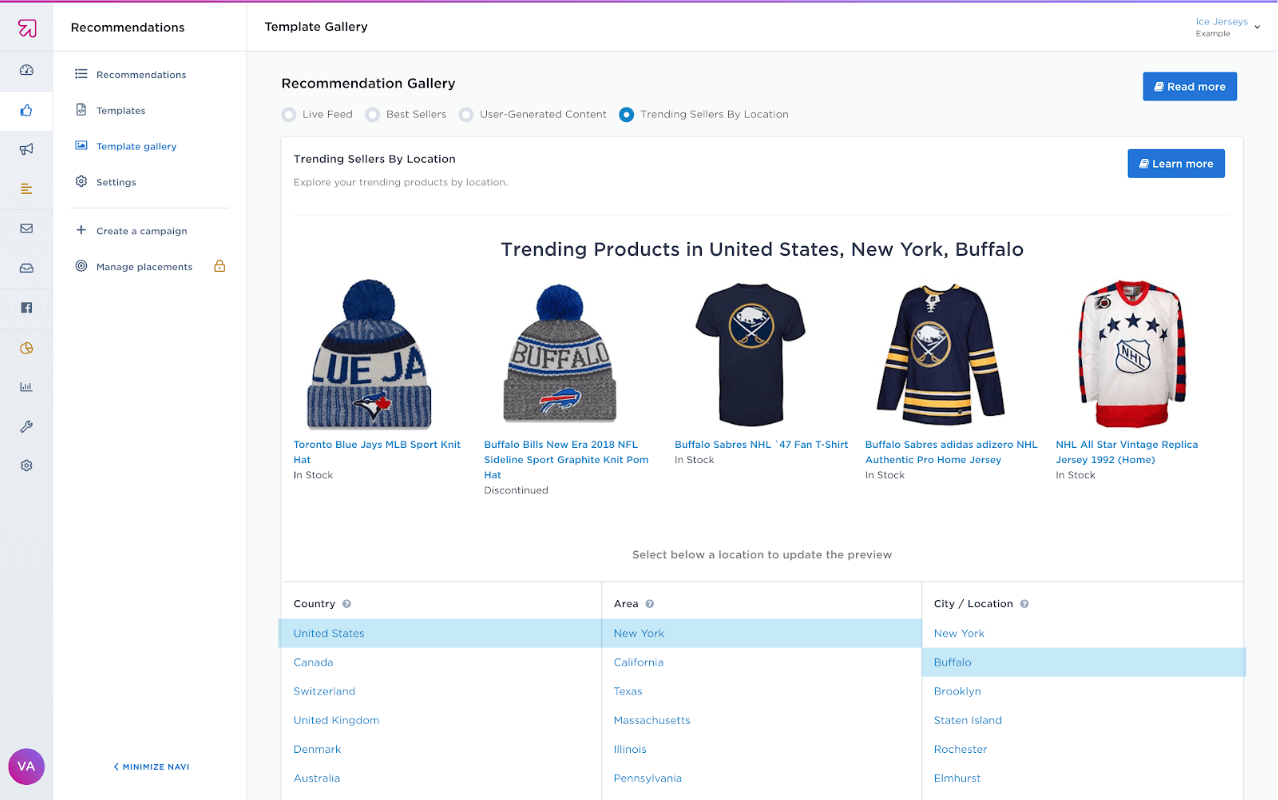Click the Learn more button

1175,164
